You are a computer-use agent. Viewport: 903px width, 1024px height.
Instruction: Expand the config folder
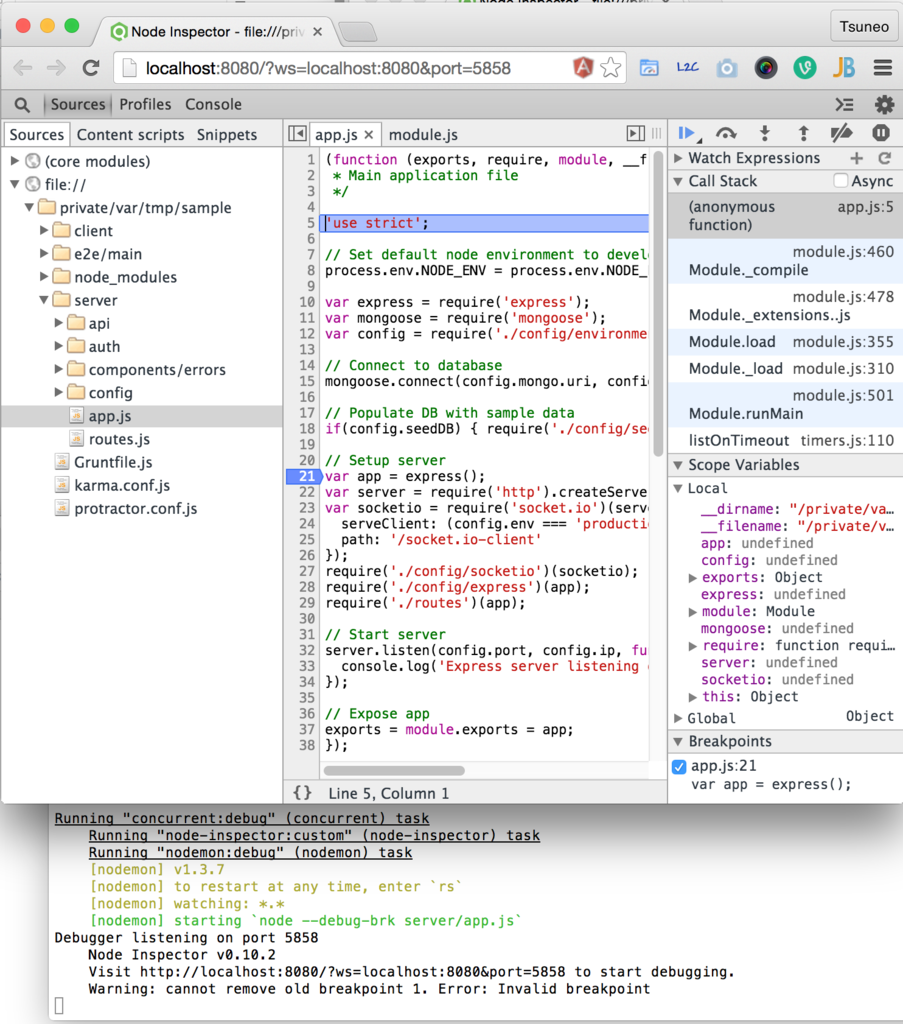pos(58,392)
